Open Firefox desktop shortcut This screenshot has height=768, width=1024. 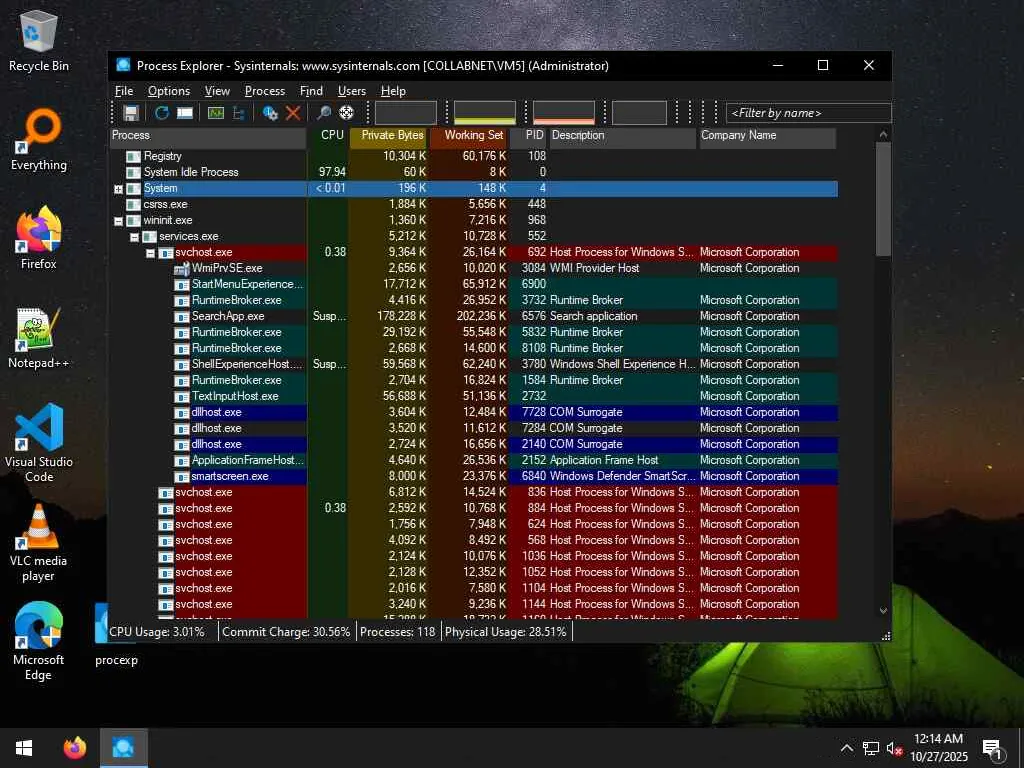[x=39, y=238]
